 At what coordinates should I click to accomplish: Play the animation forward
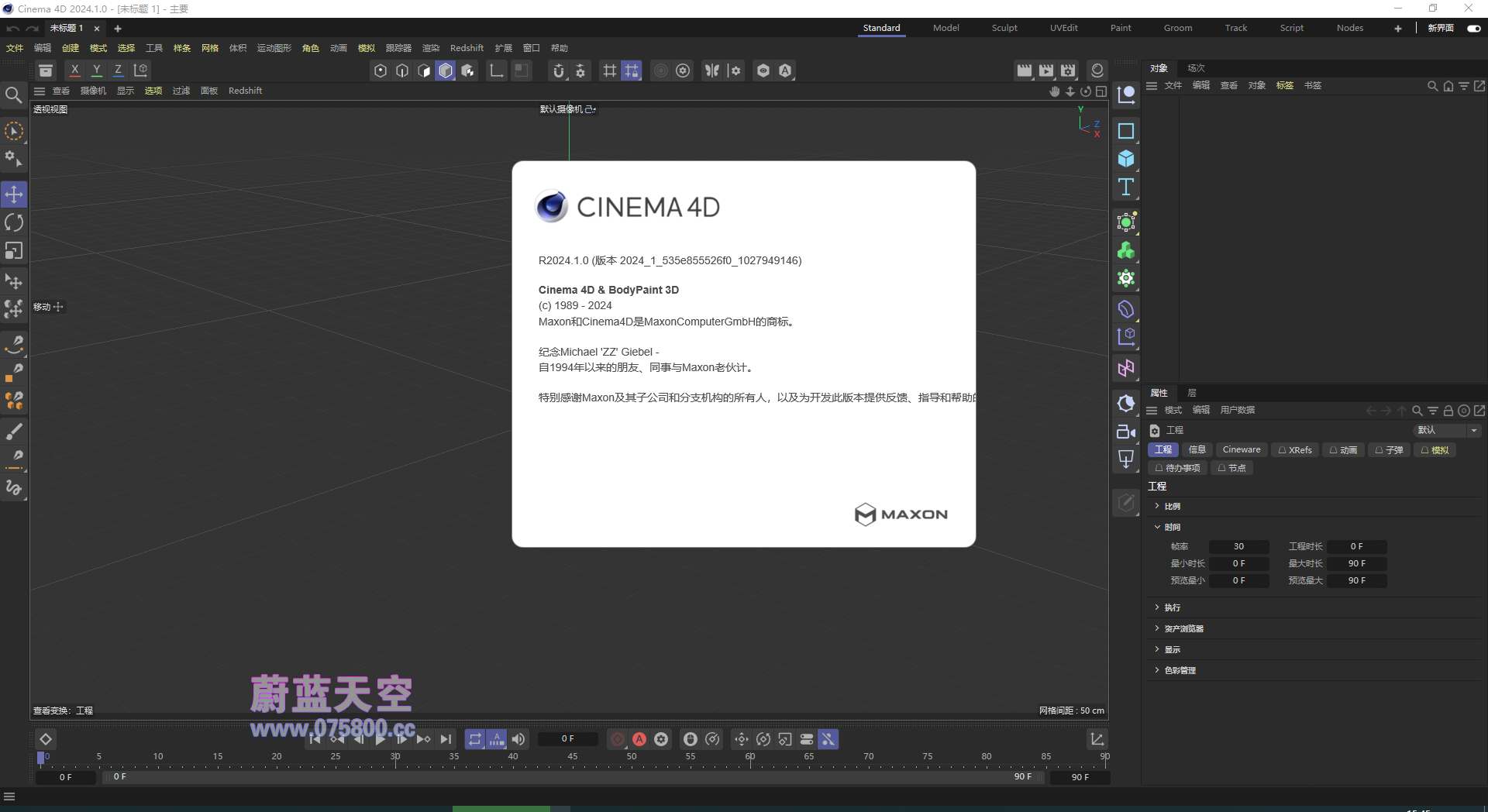[x=380, y=739]
